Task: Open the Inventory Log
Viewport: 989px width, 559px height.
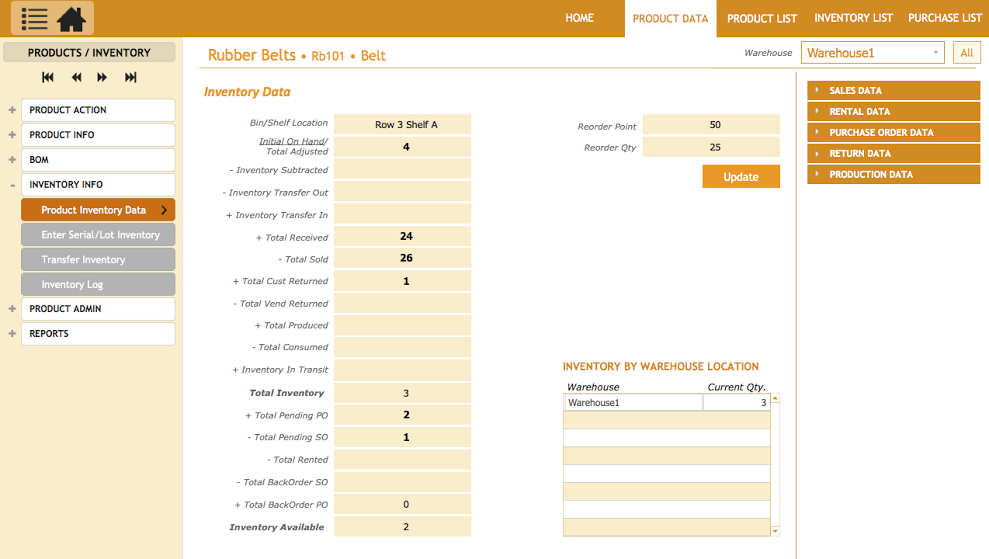Action: point(98,285)
